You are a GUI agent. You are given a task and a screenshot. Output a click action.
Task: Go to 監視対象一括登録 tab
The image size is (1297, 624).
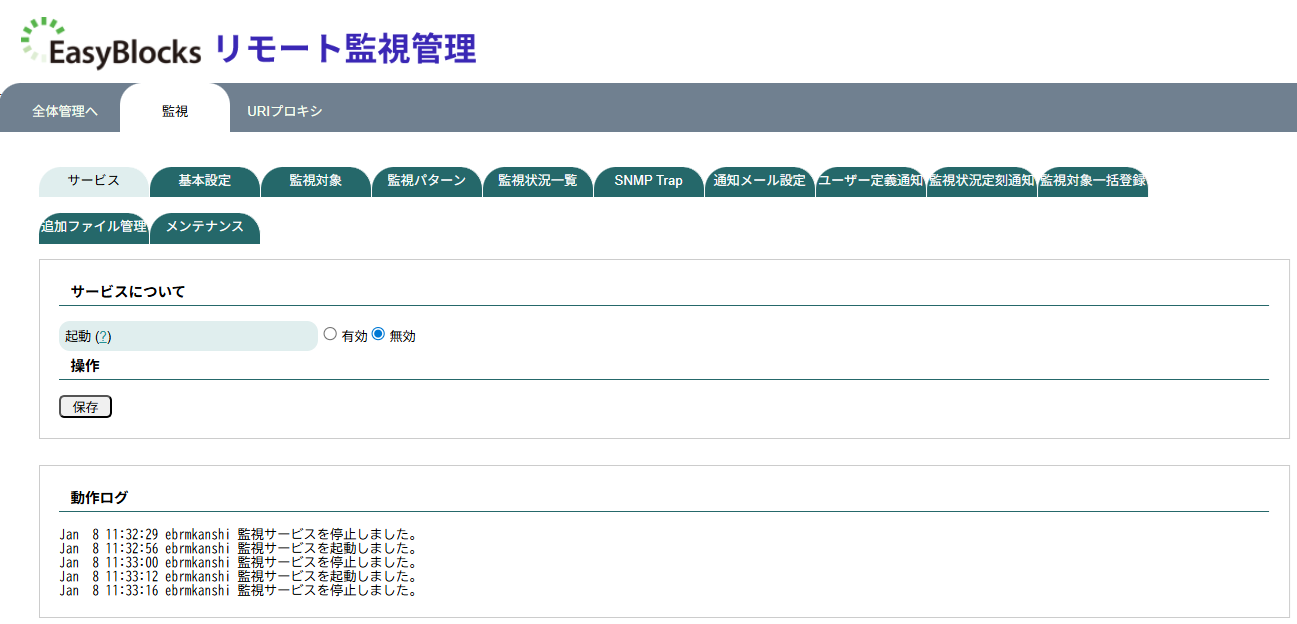point(1092,181)
